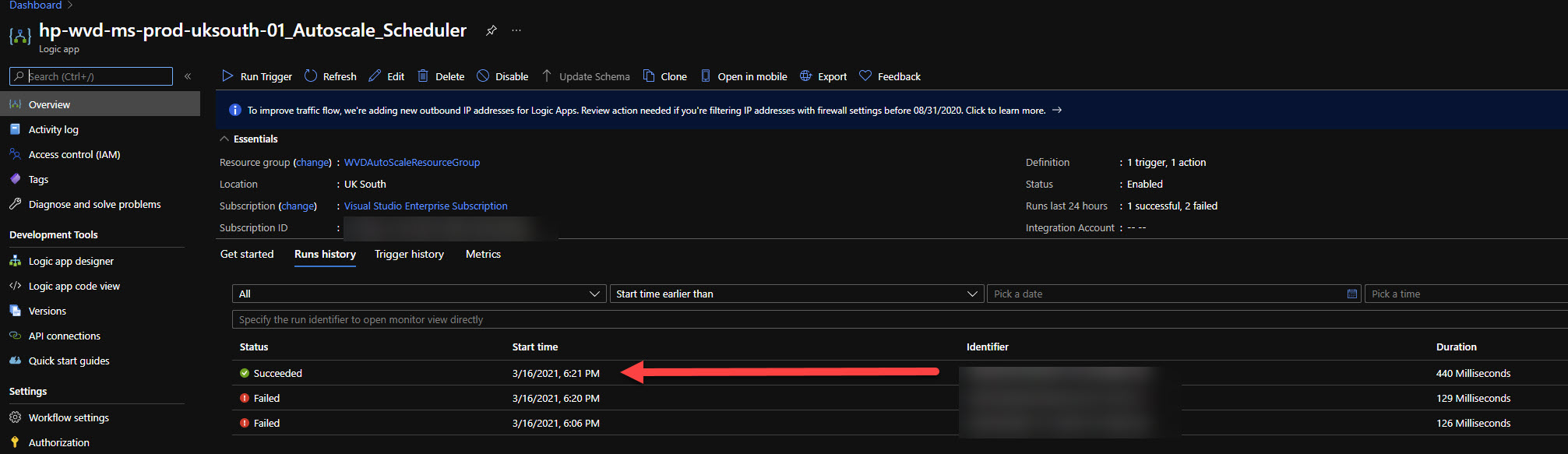The image size is (1568, 454).
Task: Switch to the Trigger history tab
Action: click(409, 254)
